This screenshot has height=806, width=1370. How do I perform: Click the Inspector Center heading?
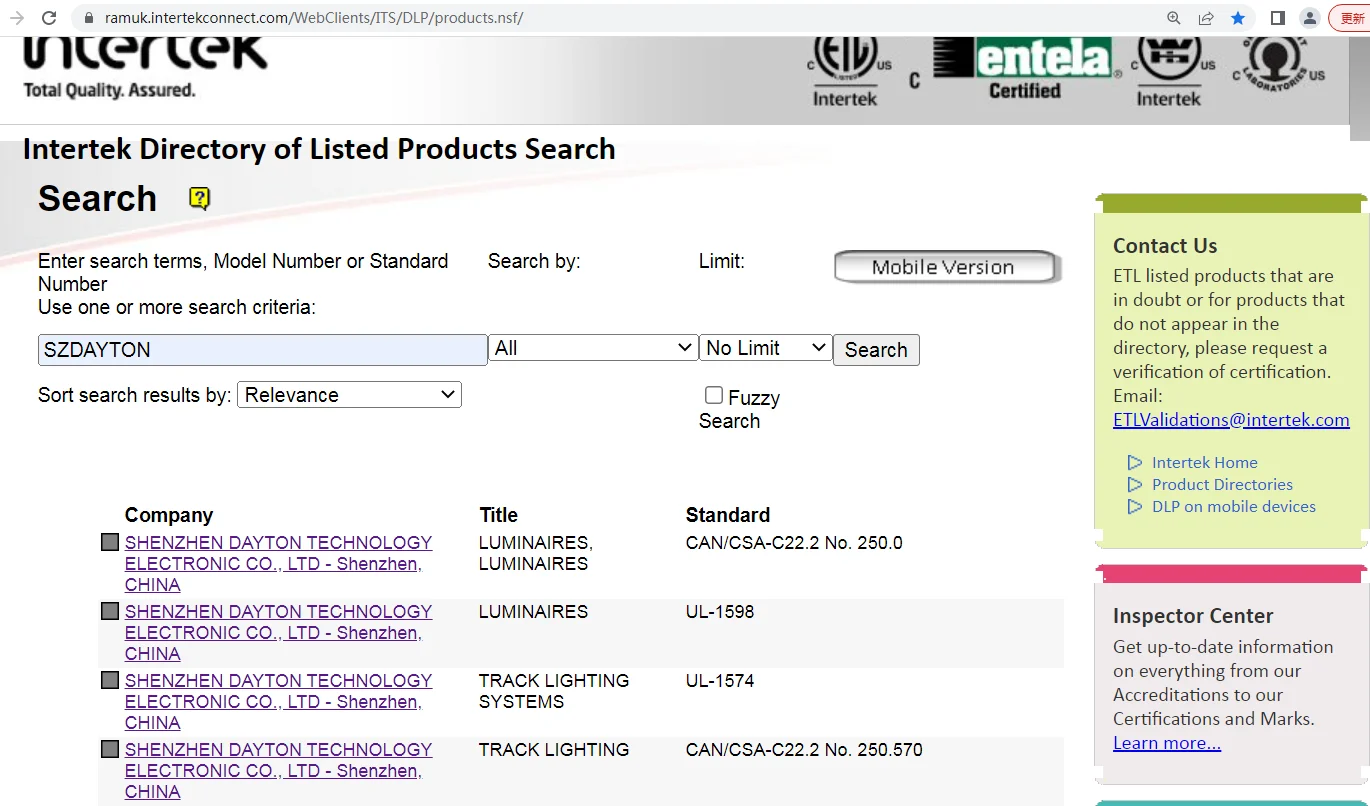click(x=1193, y=616)
